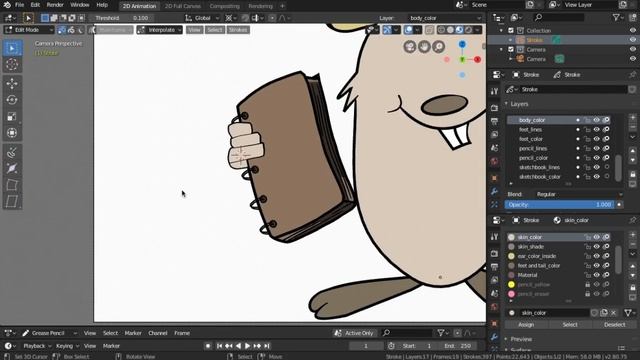Click the select tweak tool icon in header

28,18
